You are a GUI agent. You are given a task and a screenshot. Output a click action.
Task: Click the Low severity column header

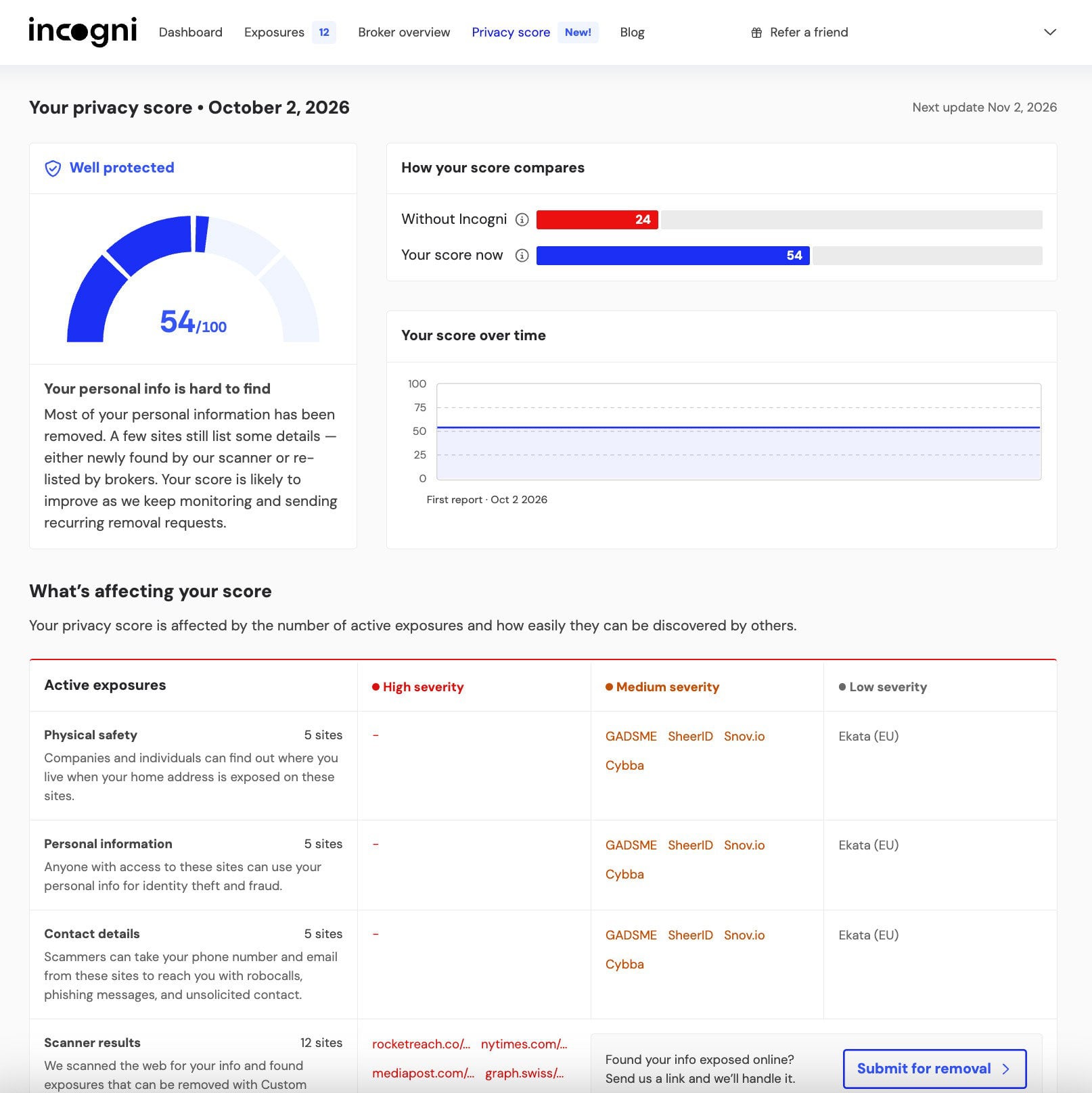click(883, 687)
